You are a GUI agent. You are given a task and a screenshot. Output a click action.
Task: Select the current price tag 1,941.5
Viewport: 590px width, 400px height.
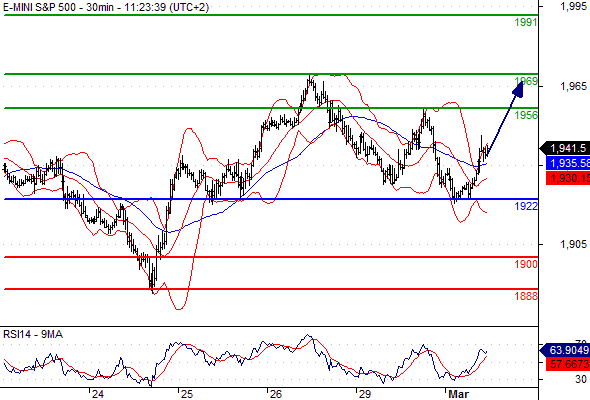(565, 148)
